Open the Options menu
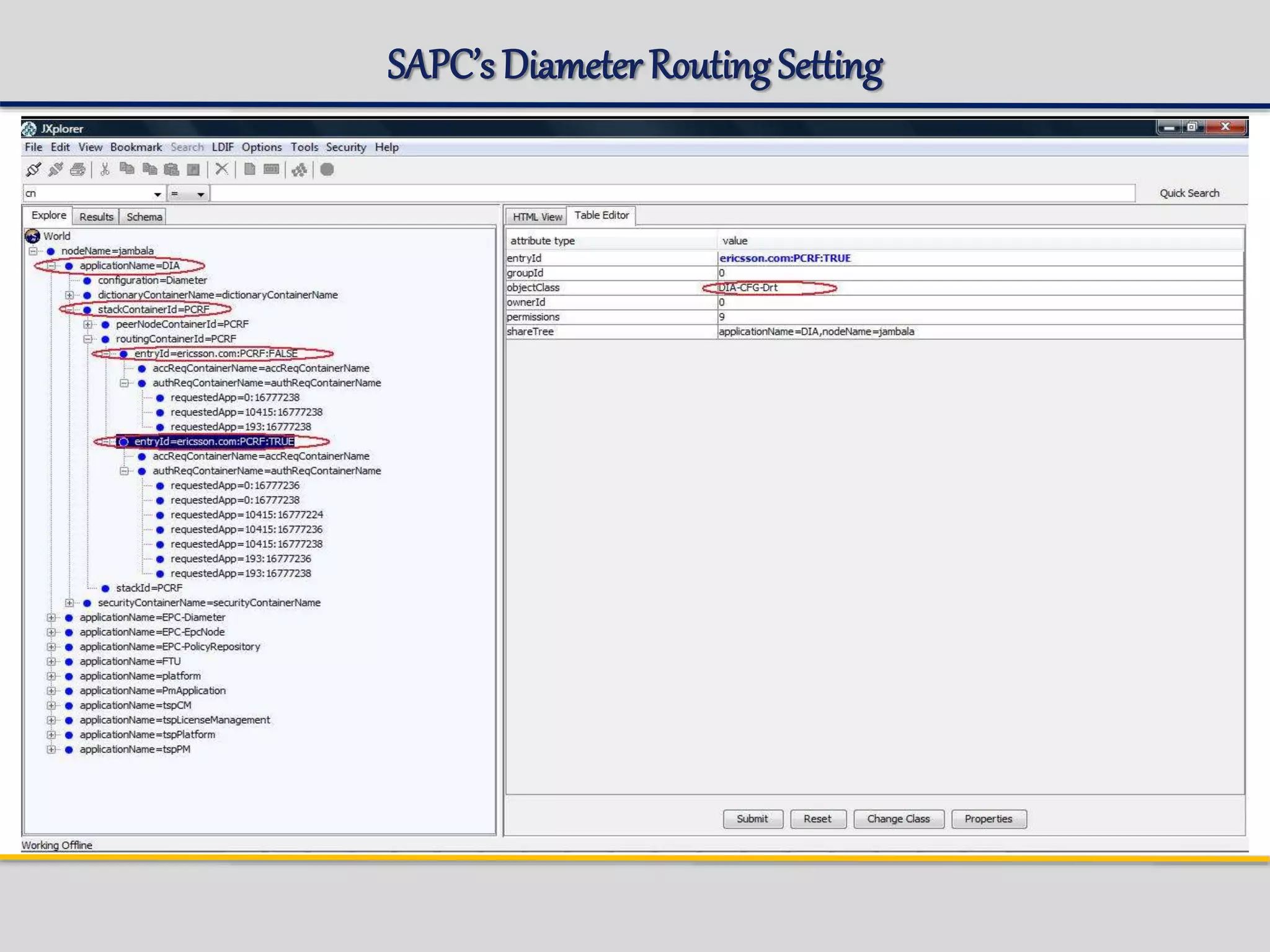Viewport: 1270px width, 952px height. 262,147
